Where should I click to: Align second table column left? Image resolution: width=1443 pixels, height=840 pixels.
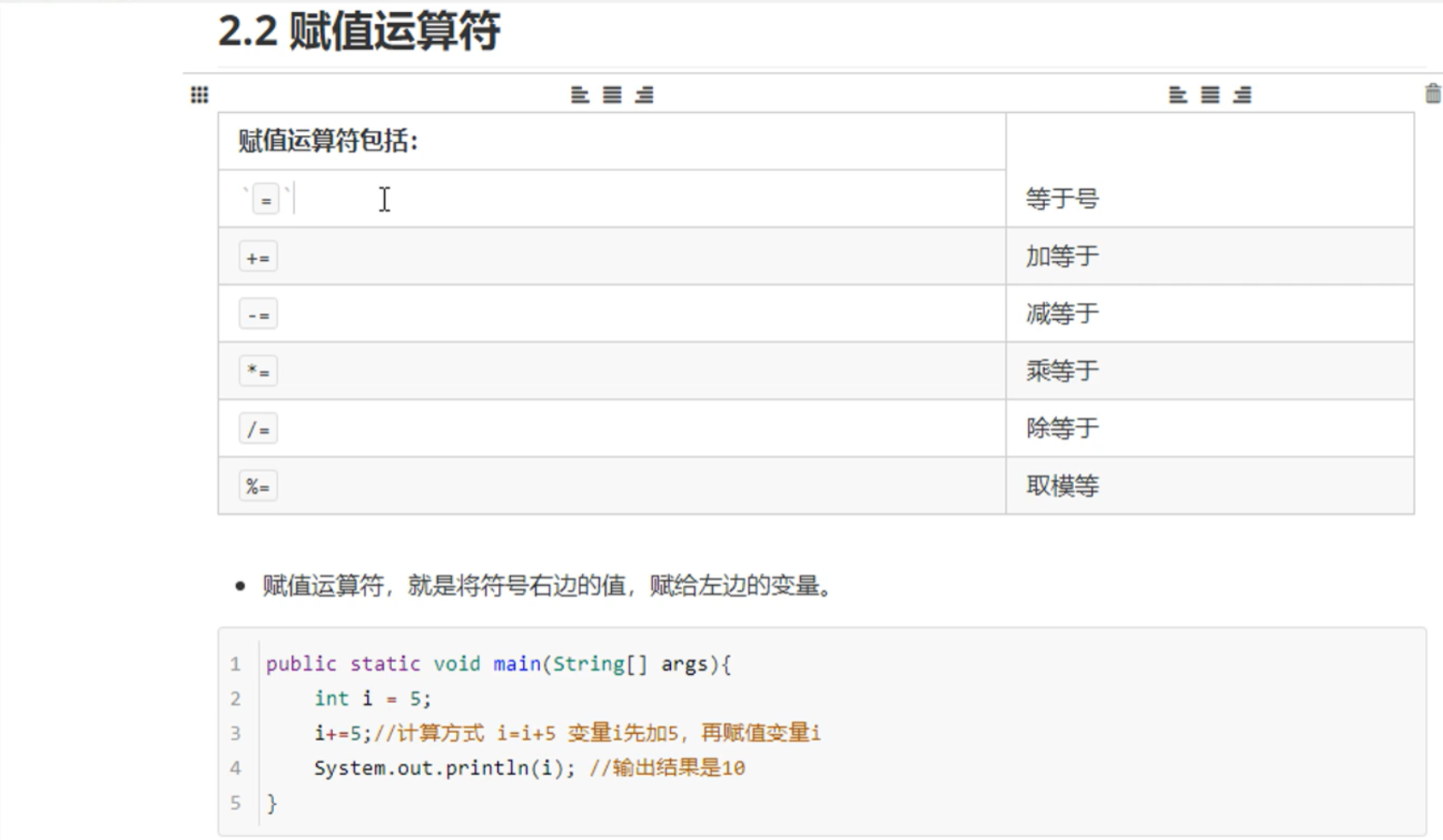tap(1178, 95)
